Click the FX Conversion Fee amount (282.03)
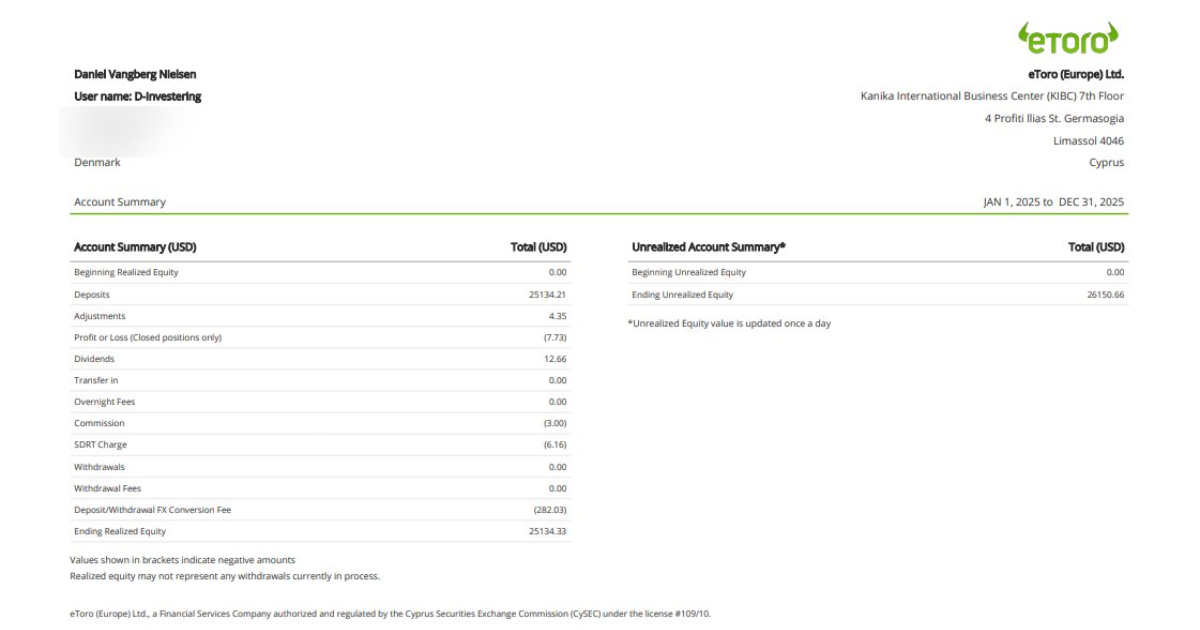Screen dimensions: 1200x630 tap(549, 510)
